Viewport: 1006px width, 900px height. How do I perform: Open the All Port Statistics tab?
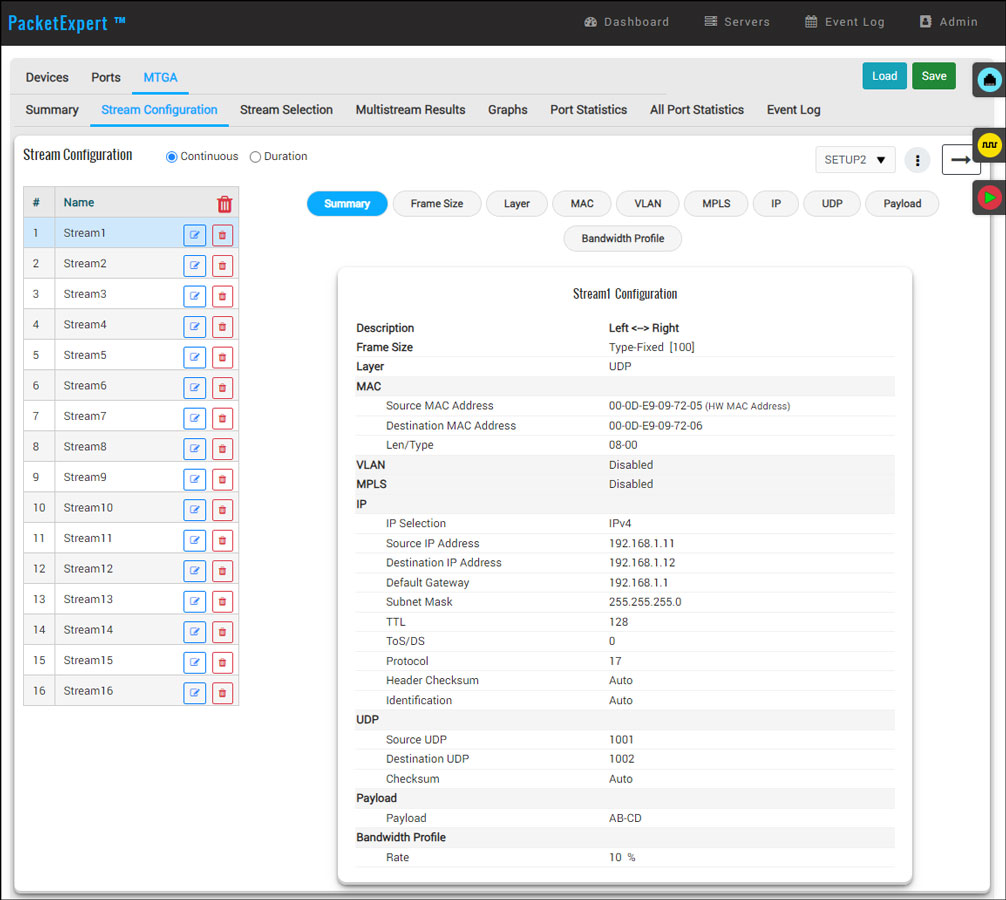pyautogui.click(x=697, y=110)
